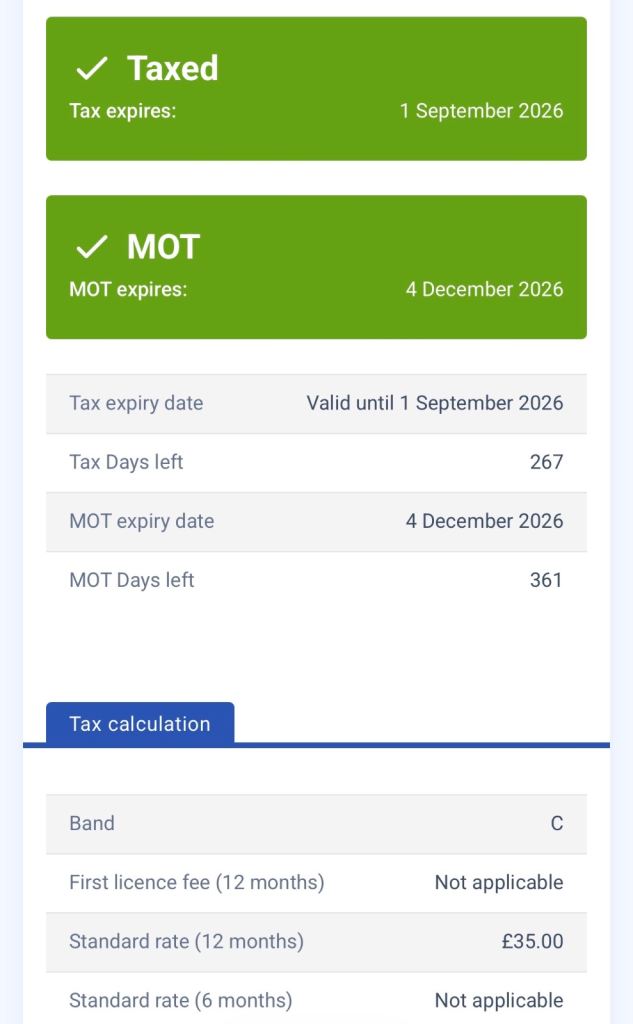This screenshot has height=1024, width=633.
Task: Select the 'Standard rate (6 months)' label
Action: (180, 1000)
